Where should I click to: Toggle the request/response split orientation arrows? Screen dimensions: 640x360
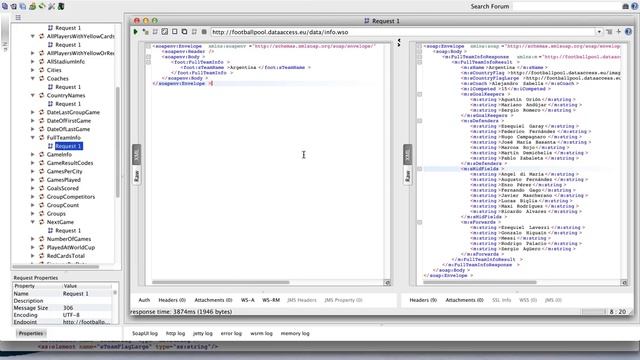(399, 42)
